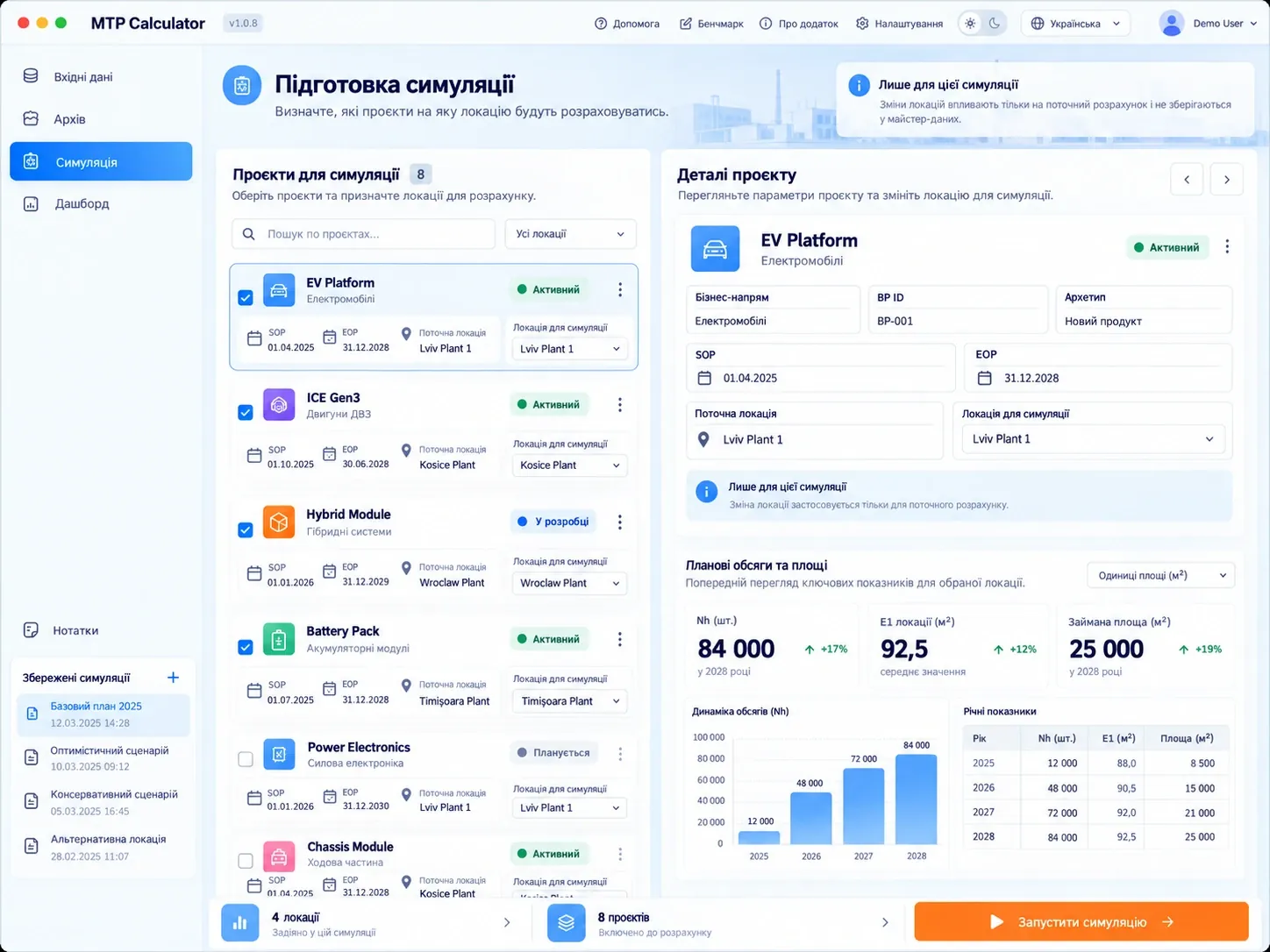Image resolution: width=1270 pixels, height=952 pixels.
Task: Open Вхідні дані in sidebar
Action: coord(101,76)
